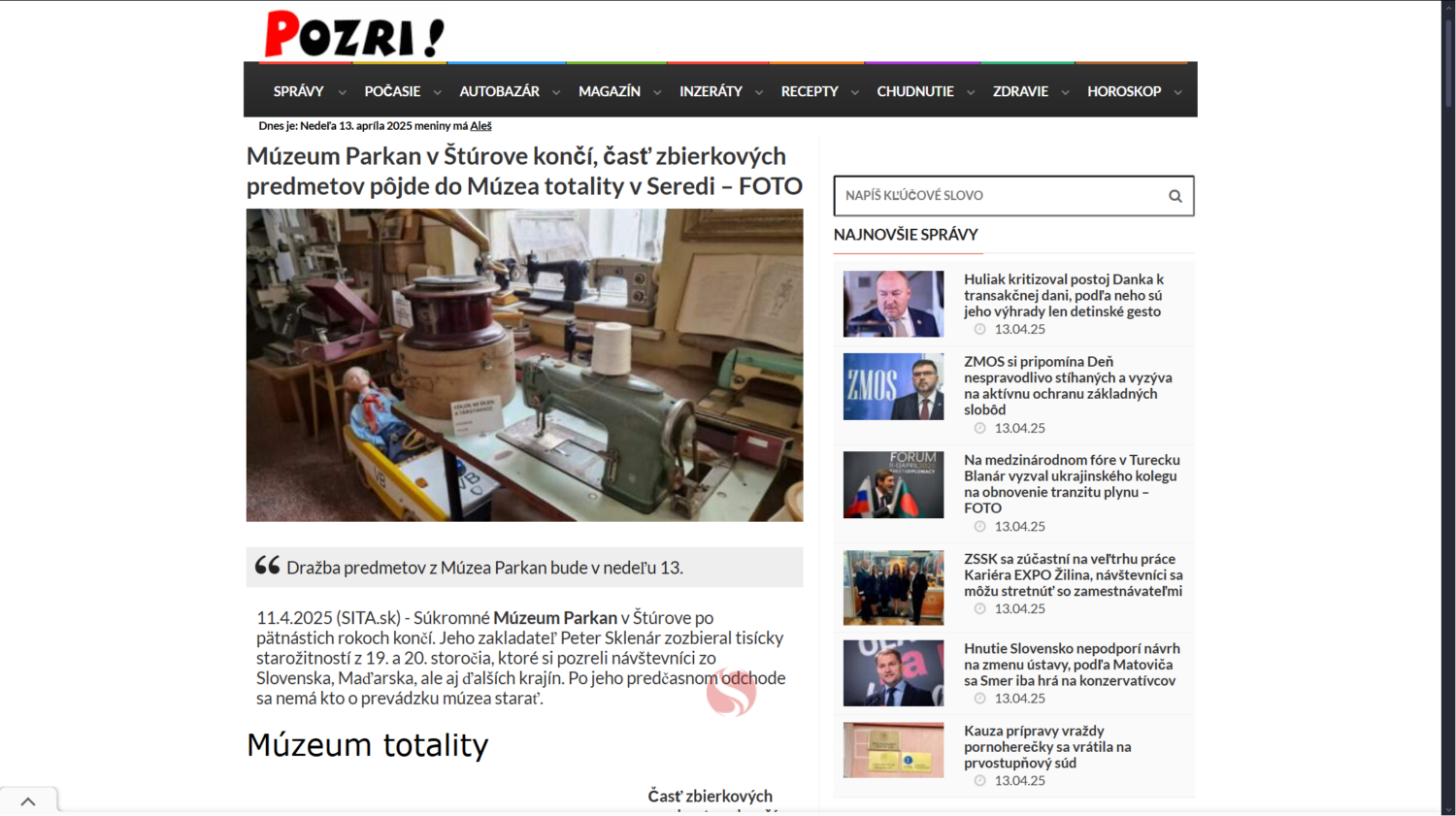Click the page vertical scrollbar
Image resolution: width=1456 pixels, height=816 pixels.
tap(1448, 408)
